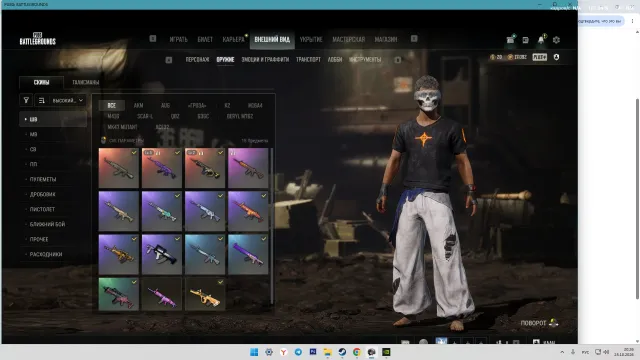The height and width of the screenshot is (360, 640).
Task: Filter skins by MK47 MUTANT
Action: point(122,127)
